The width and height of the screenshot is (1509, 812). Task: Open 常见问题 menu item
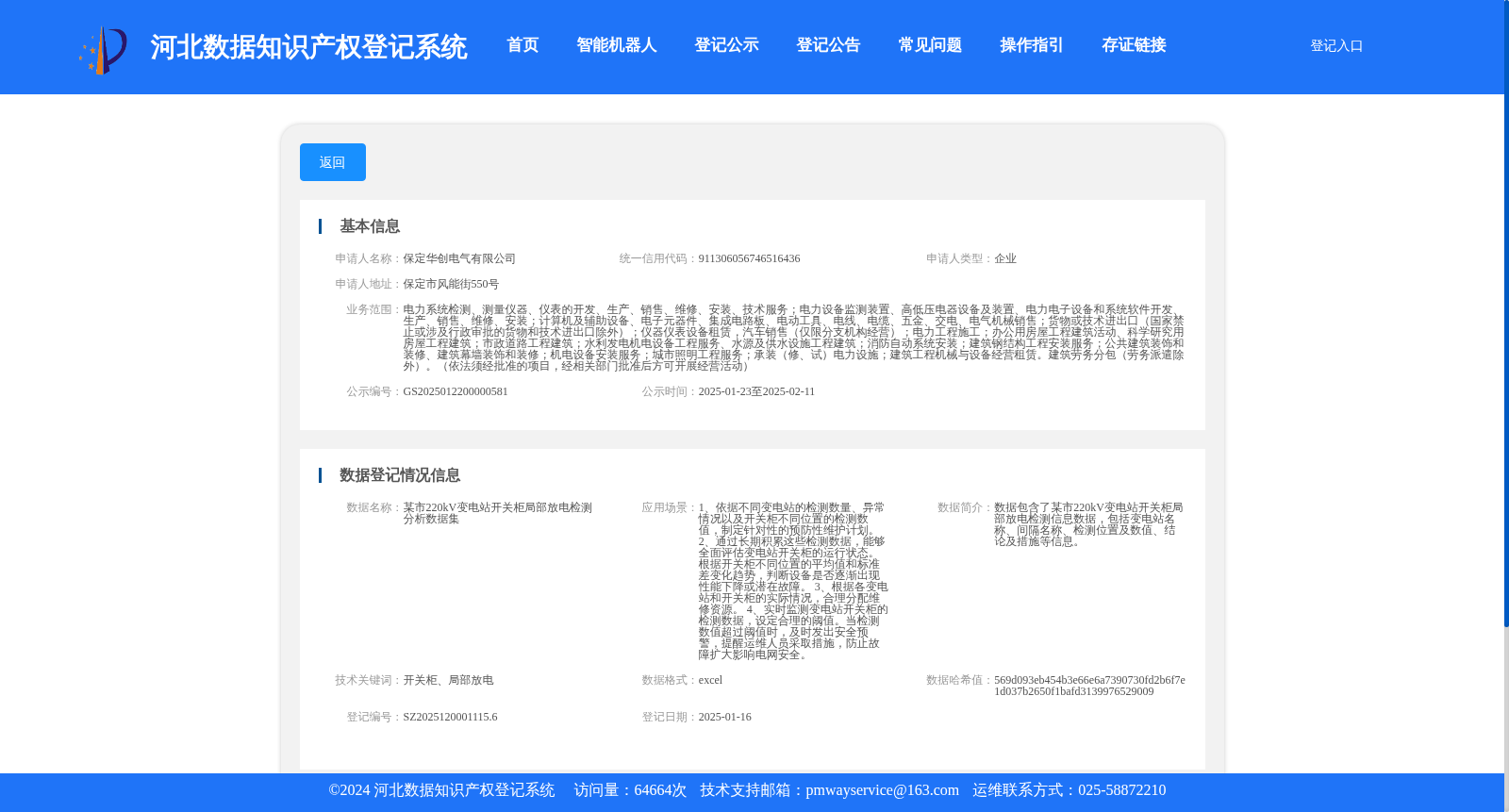tap(930, 45)
